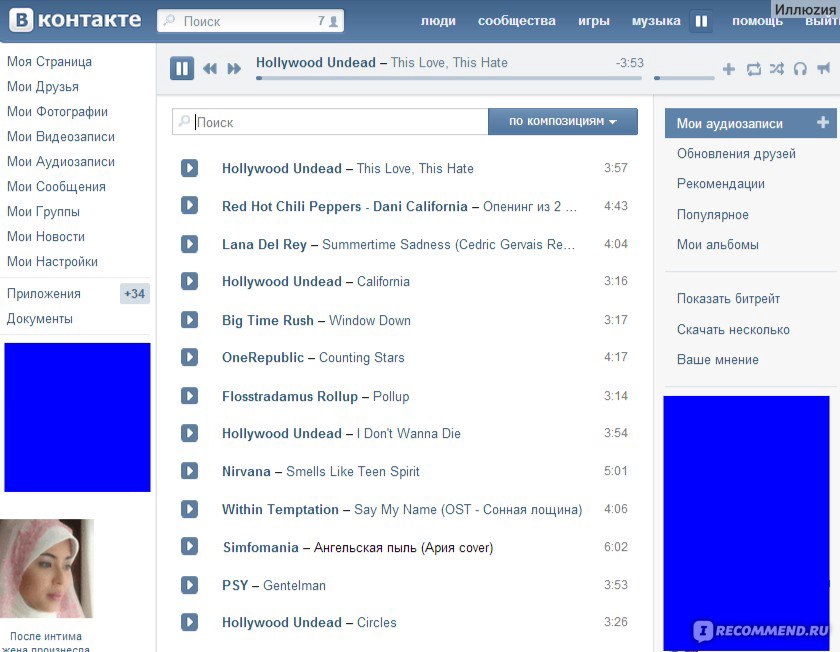Play Hollywood Undead – California
Screen dimensions: 840x652
click(x=189, y=281)
